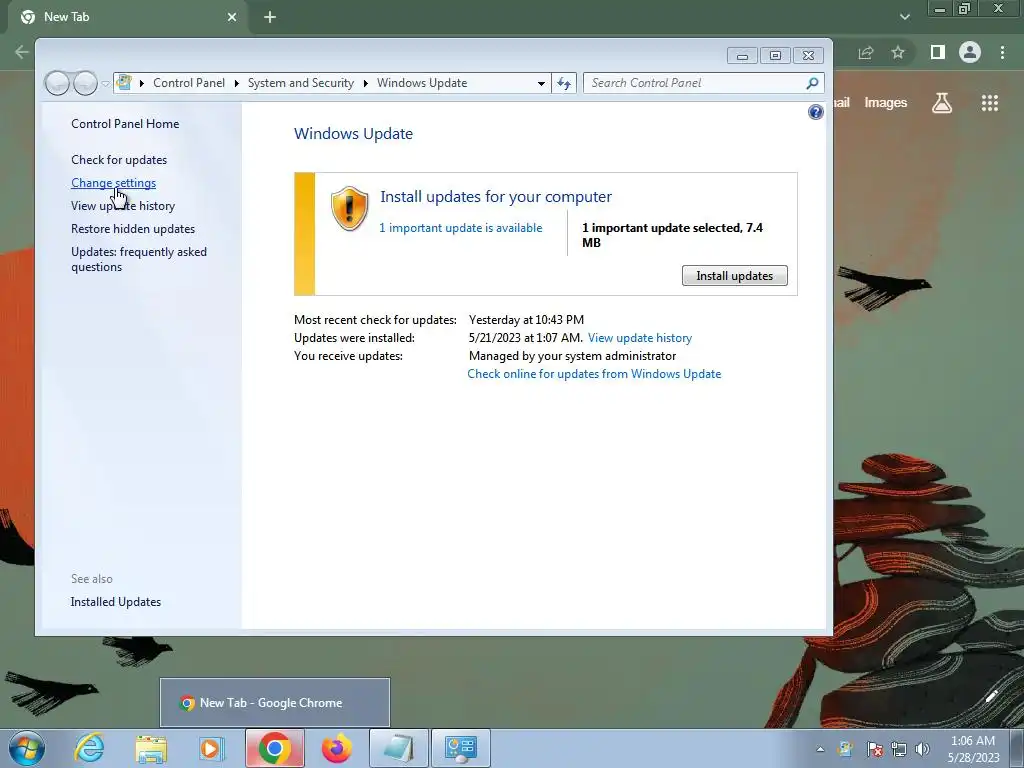This screenshot has height=768, width=1024.
Task: Open recent pages dropdown beside nav arrows
Action: (105, 84)
